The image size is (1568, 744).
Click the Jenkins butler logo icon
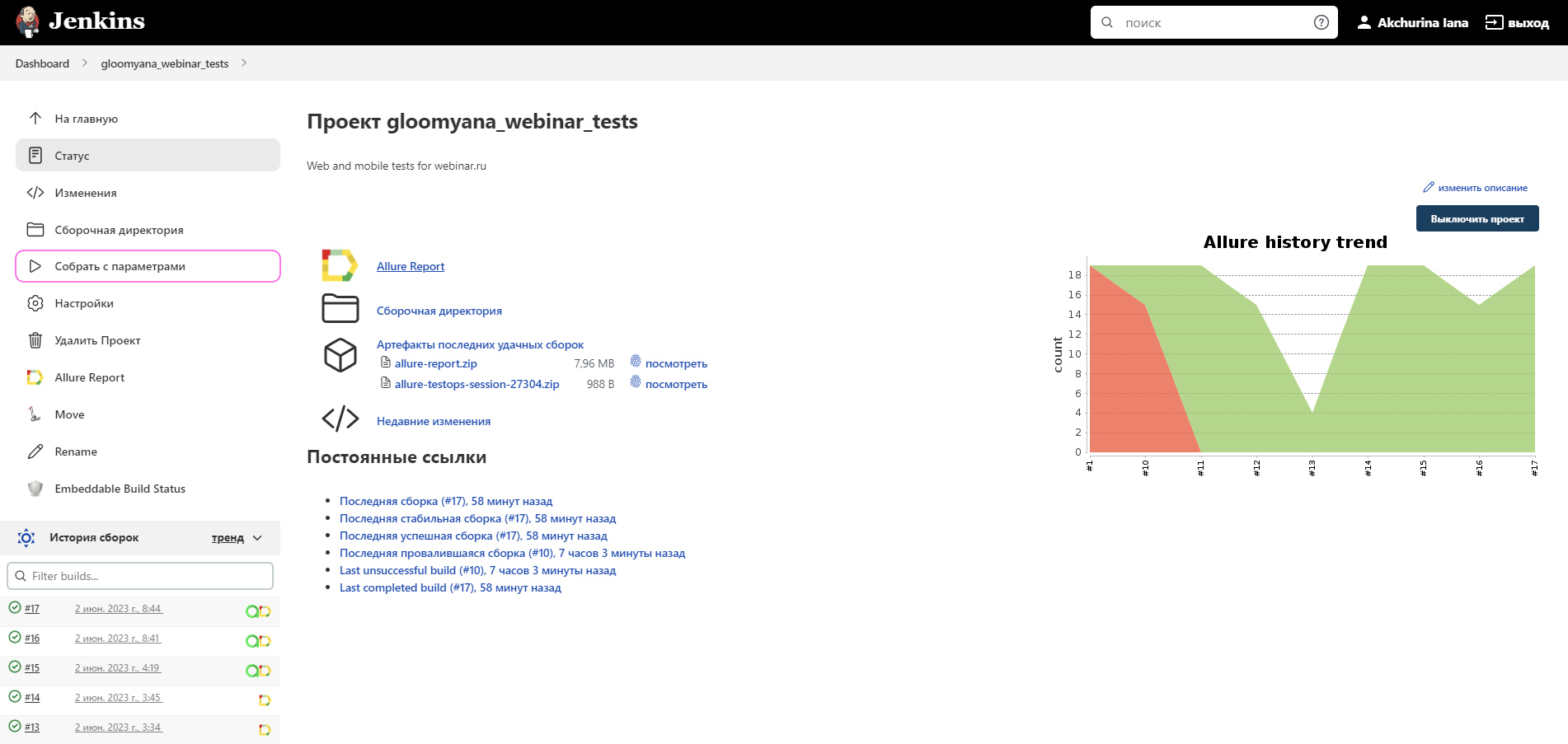(x=27, y=22)
